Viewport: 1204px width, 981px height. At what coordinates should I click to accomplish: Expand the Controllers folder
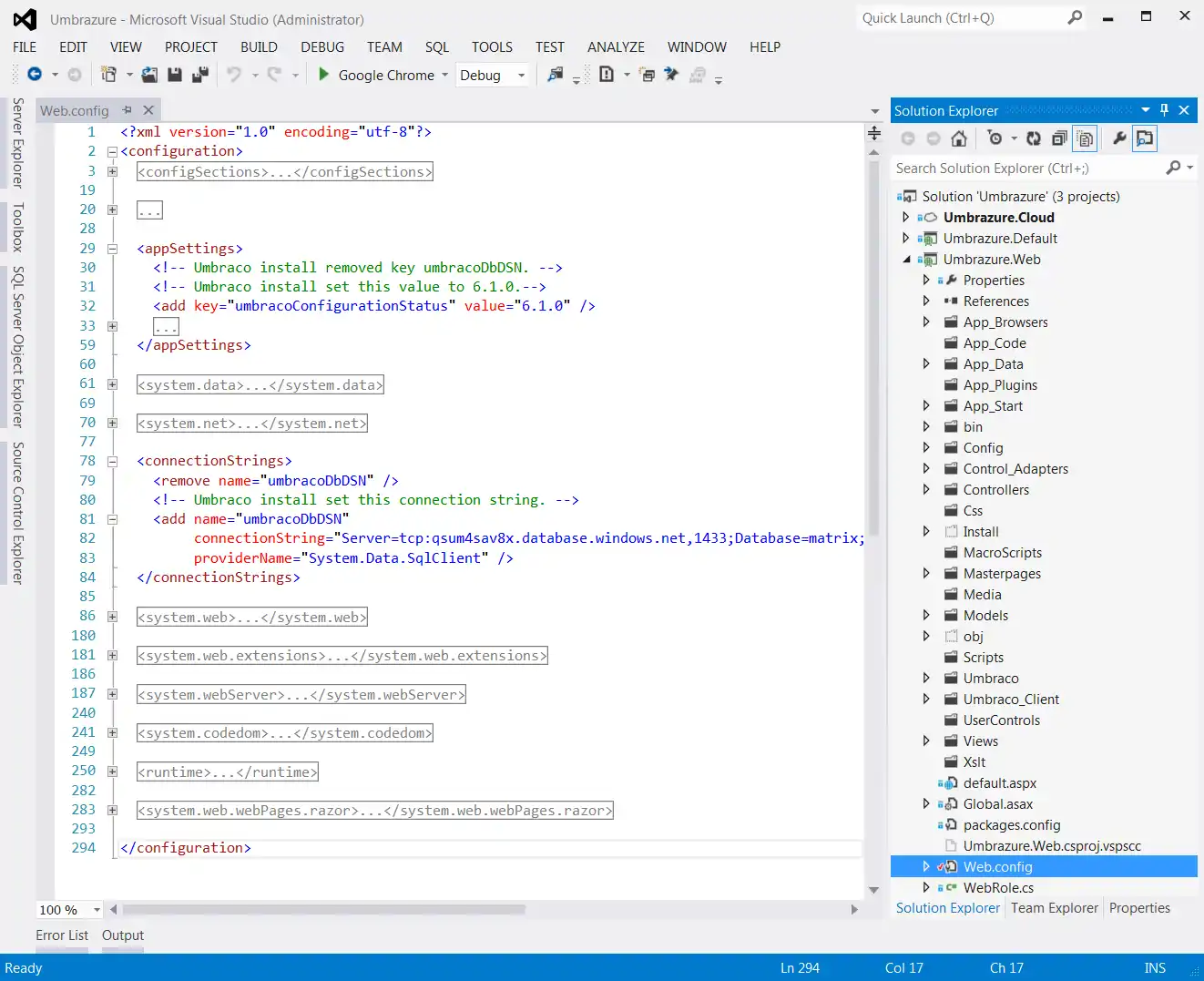point(926,489)
